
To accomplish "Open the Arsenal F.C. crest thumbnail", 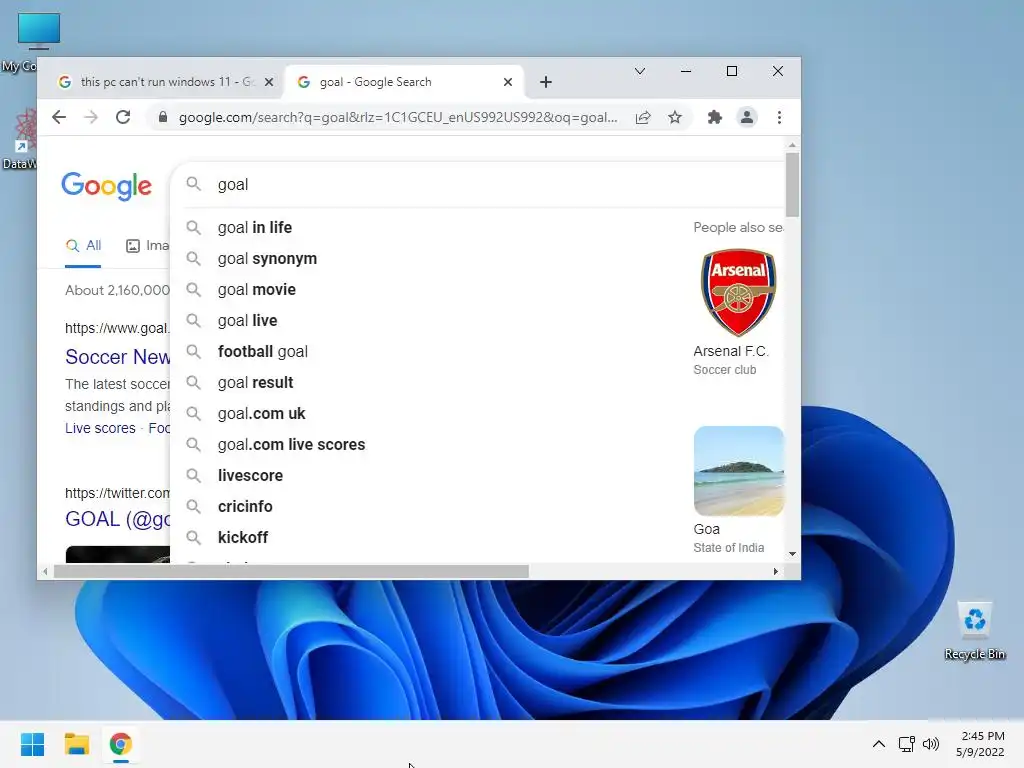I will point(738,293).
